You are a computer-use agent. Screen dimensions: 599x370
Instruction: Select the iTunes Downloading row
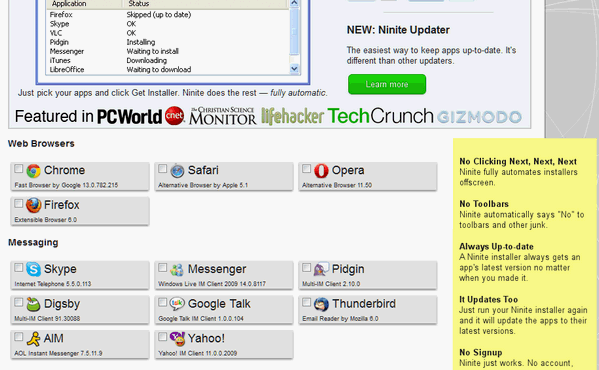[168, 60]
